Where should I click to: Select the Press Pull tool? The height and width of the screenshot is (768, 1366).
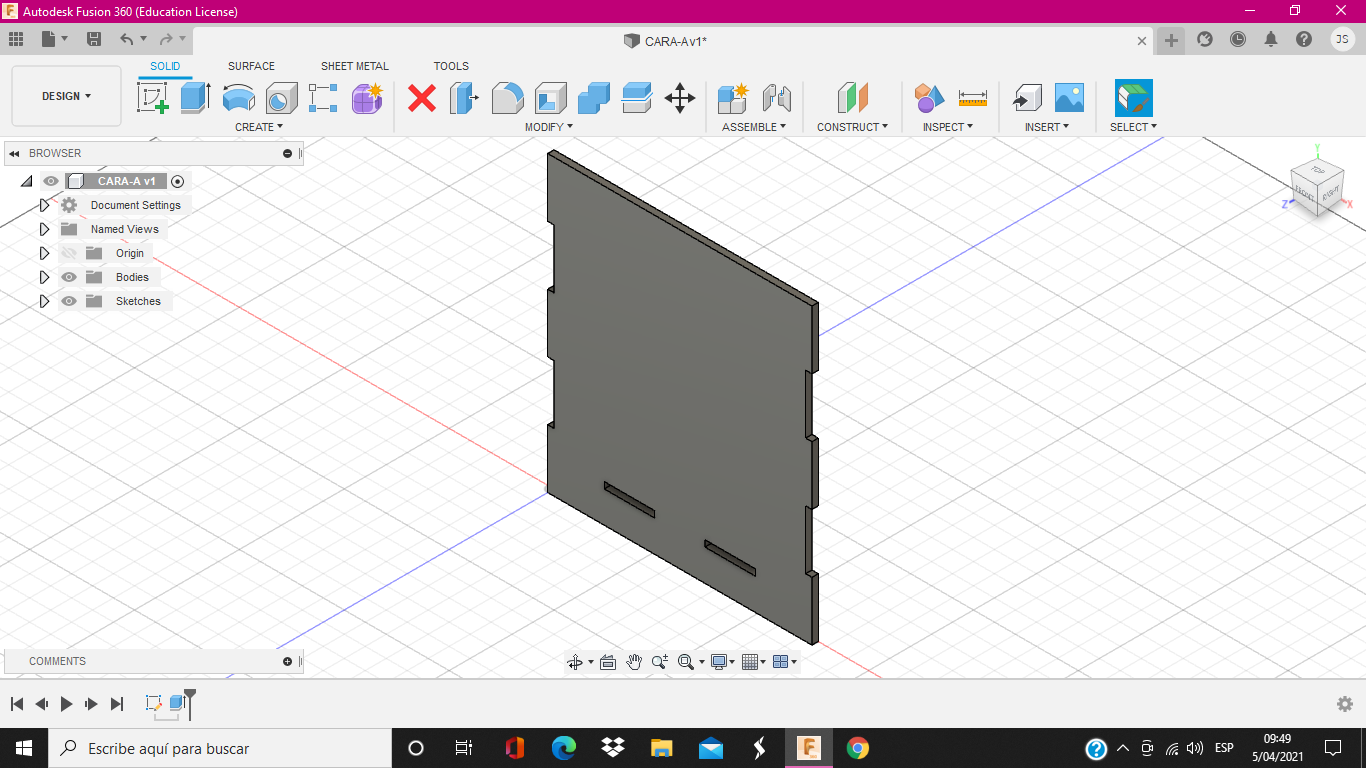point(464,98)
